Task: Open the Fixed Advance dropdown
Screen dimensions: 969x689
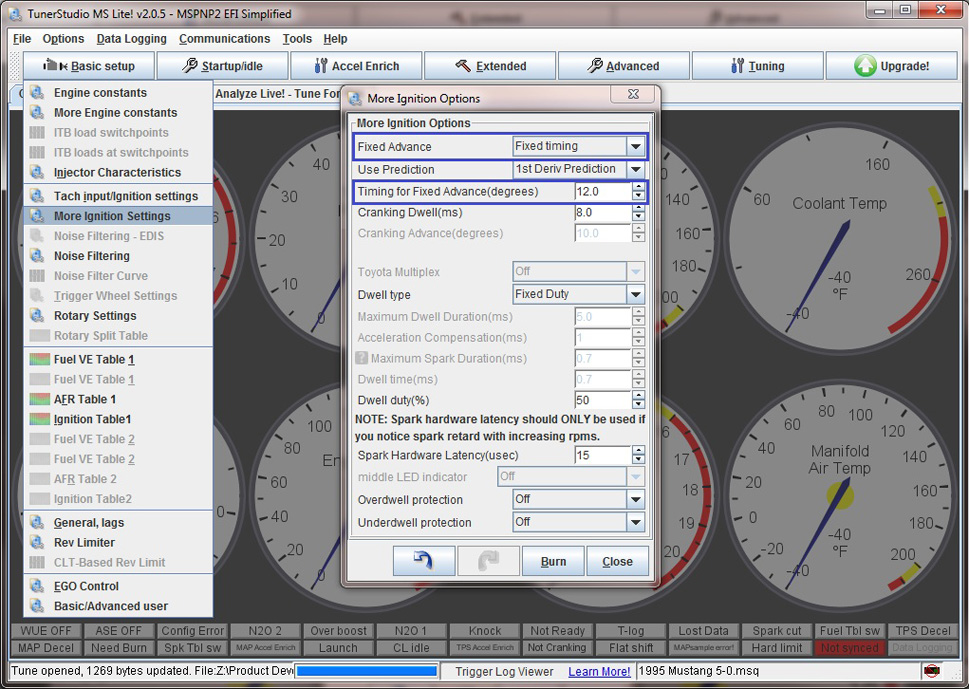Action: tap(635, 146)
